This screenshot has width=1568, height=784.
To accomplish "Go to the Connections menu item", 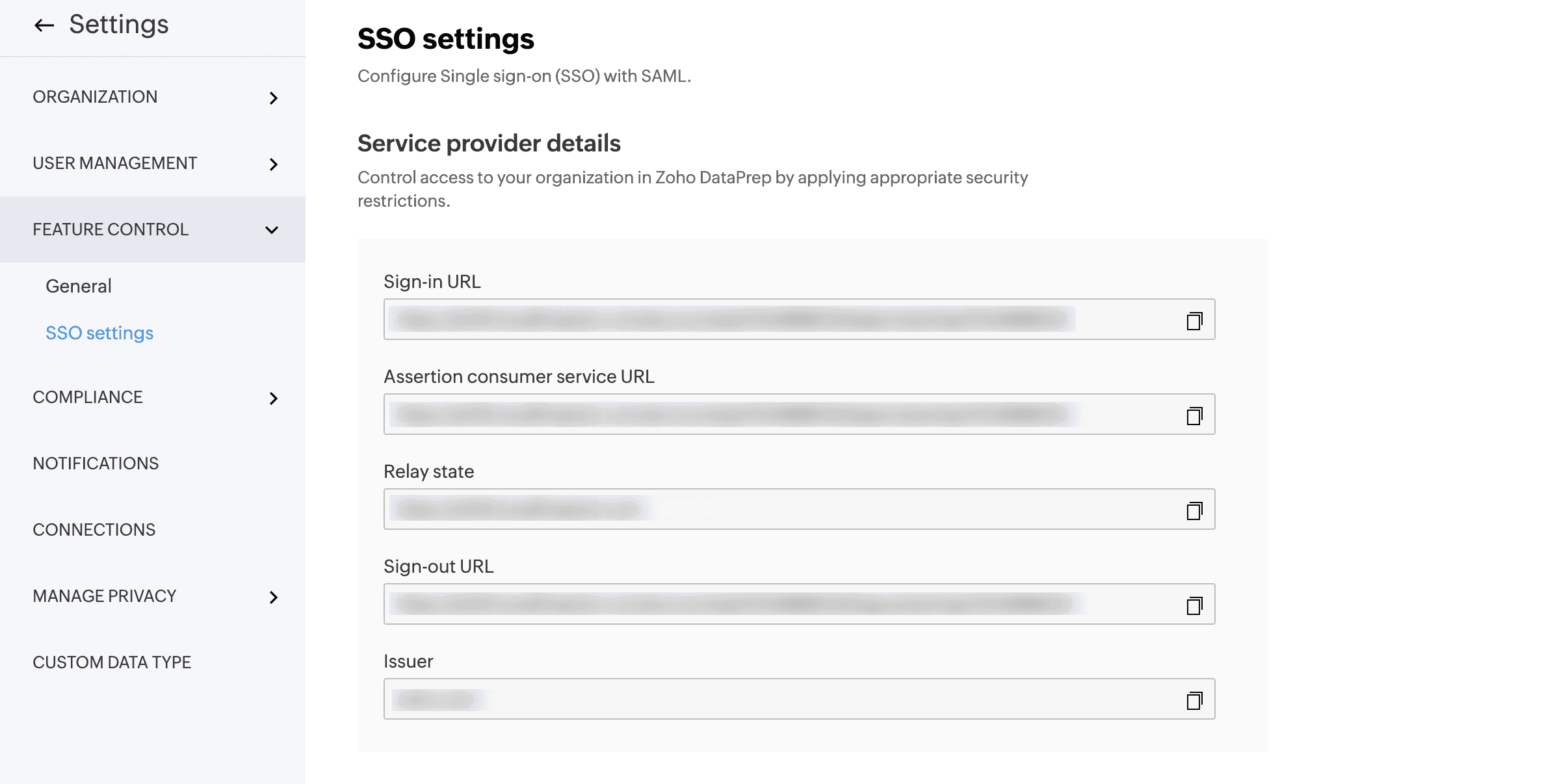I will point(94,530).
